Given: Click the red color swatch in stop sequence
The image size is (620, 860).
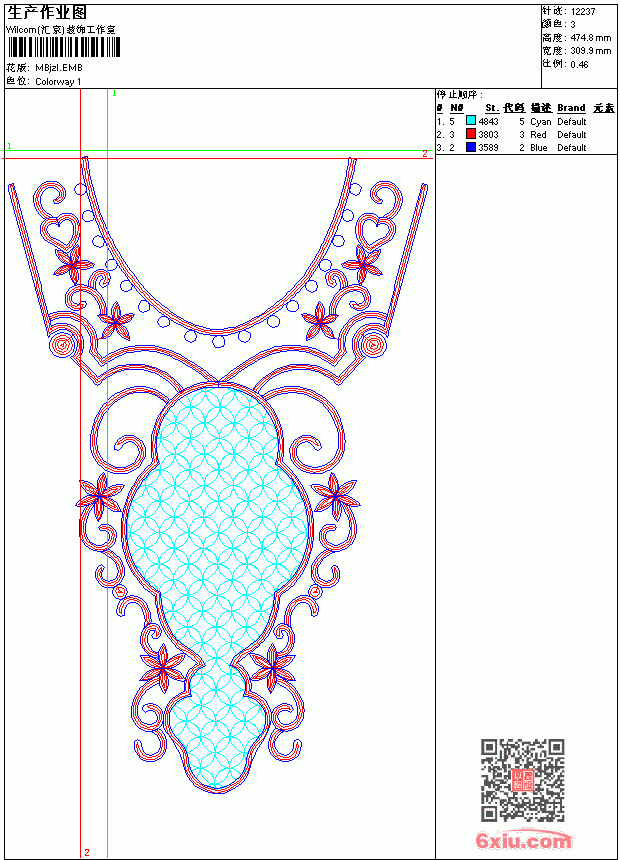Looking at the screenshot, I should [471, 133].
